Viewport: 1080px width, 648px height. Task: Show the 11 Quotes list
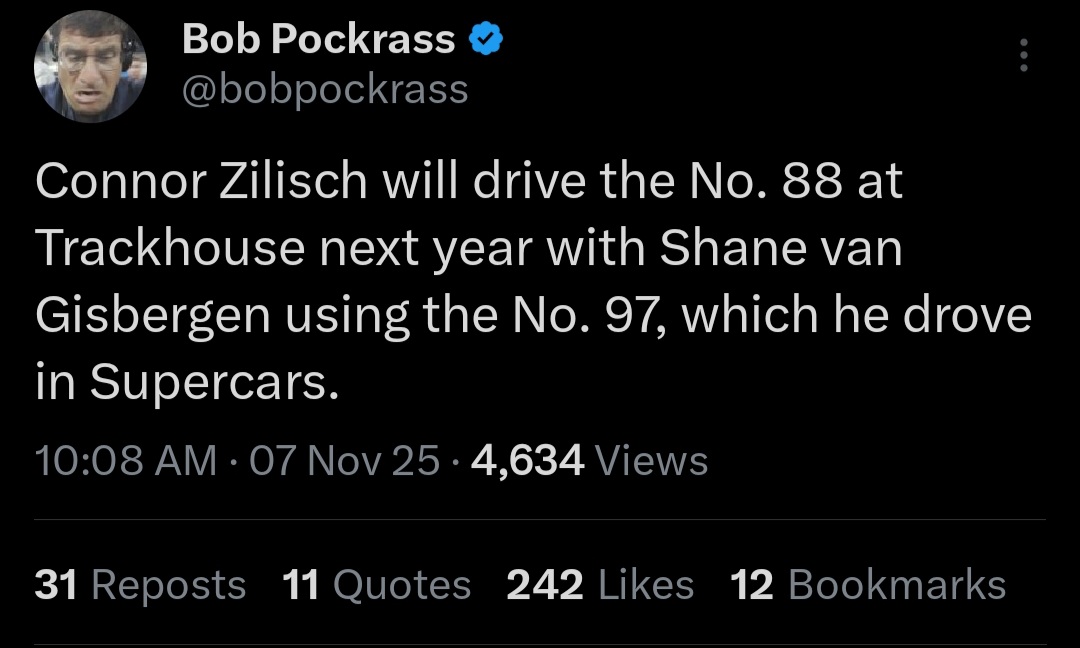[376, 585]
